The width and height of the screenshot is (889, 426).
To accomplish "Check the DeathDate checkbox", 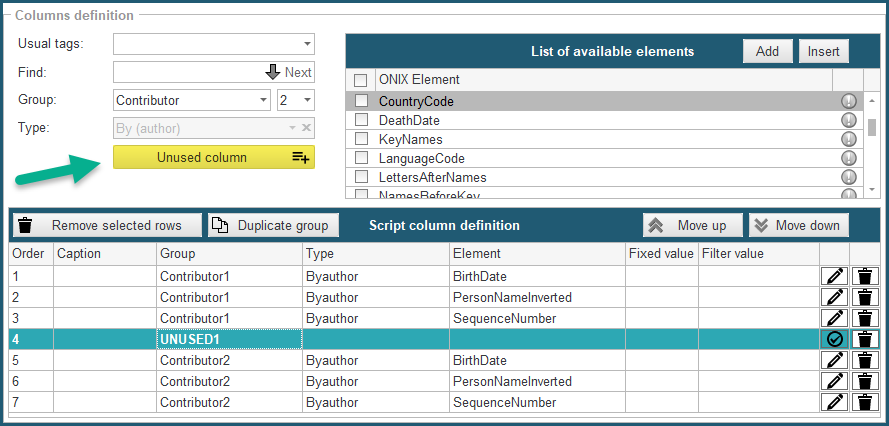I will click(x=361, y=120).
